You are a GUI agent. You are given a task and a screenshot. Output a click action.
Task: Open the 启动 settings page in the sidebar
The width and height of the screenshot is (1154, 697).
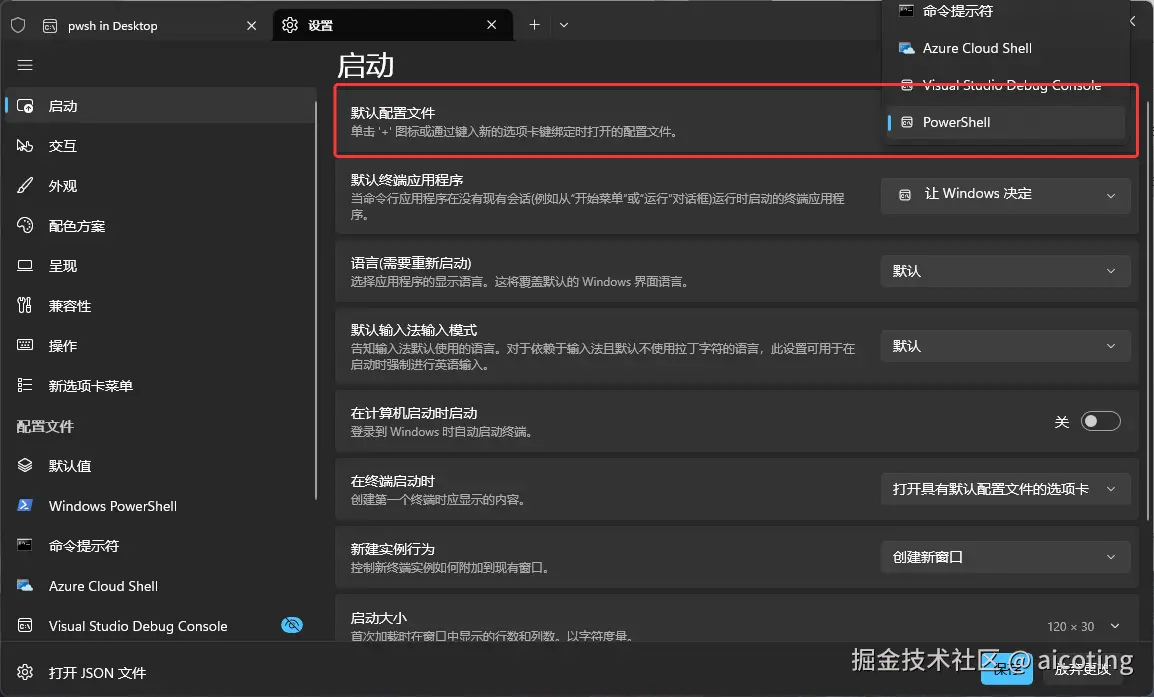tap(161, 106)
